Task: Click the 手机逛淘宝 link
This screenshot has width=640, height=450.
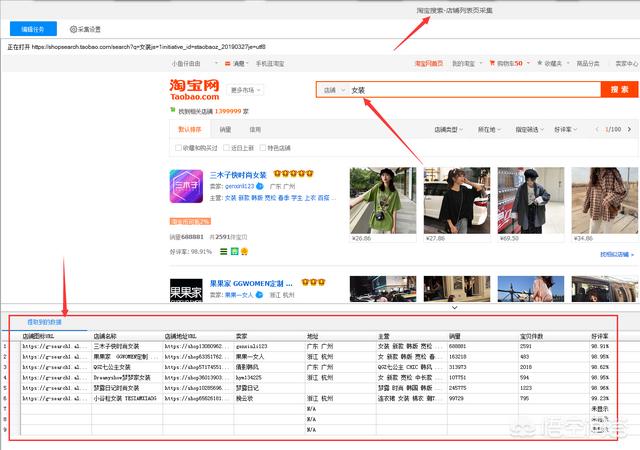Action: pyautogui.click(x=270, y=63)
